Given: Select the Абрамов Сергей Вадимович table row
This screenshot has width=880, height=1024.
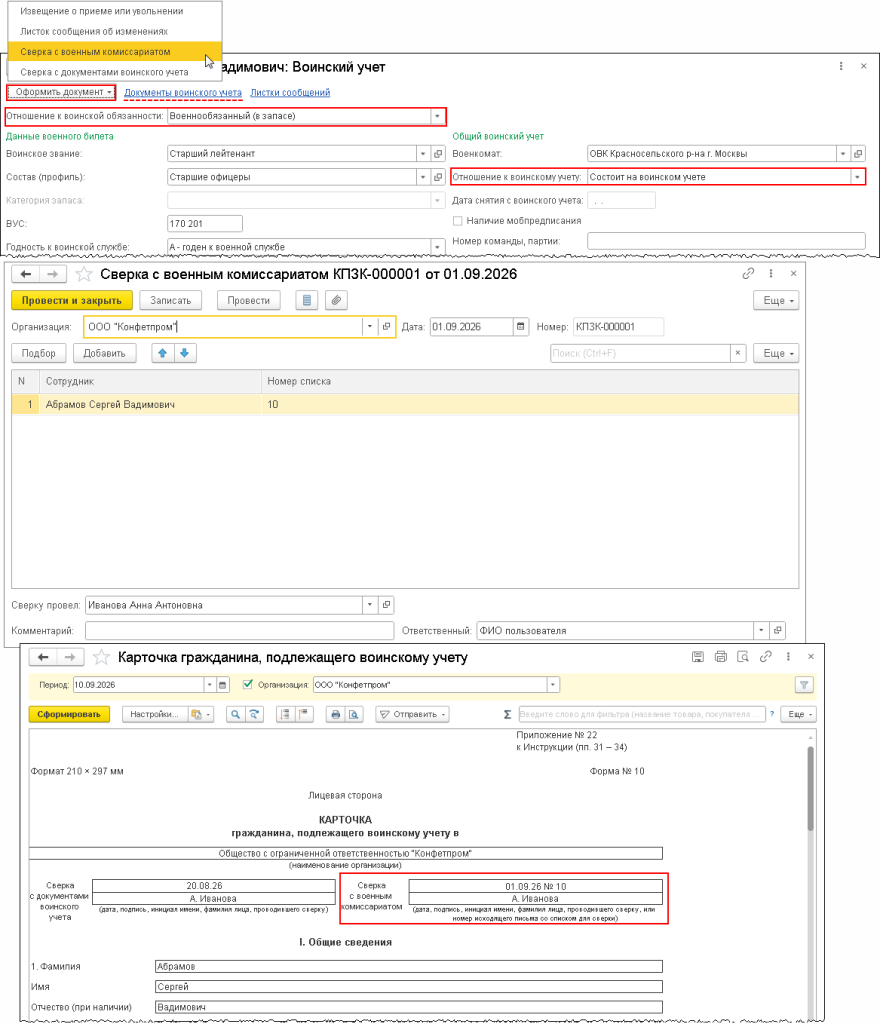Looking at the screenshot, I should pos(405,405).
